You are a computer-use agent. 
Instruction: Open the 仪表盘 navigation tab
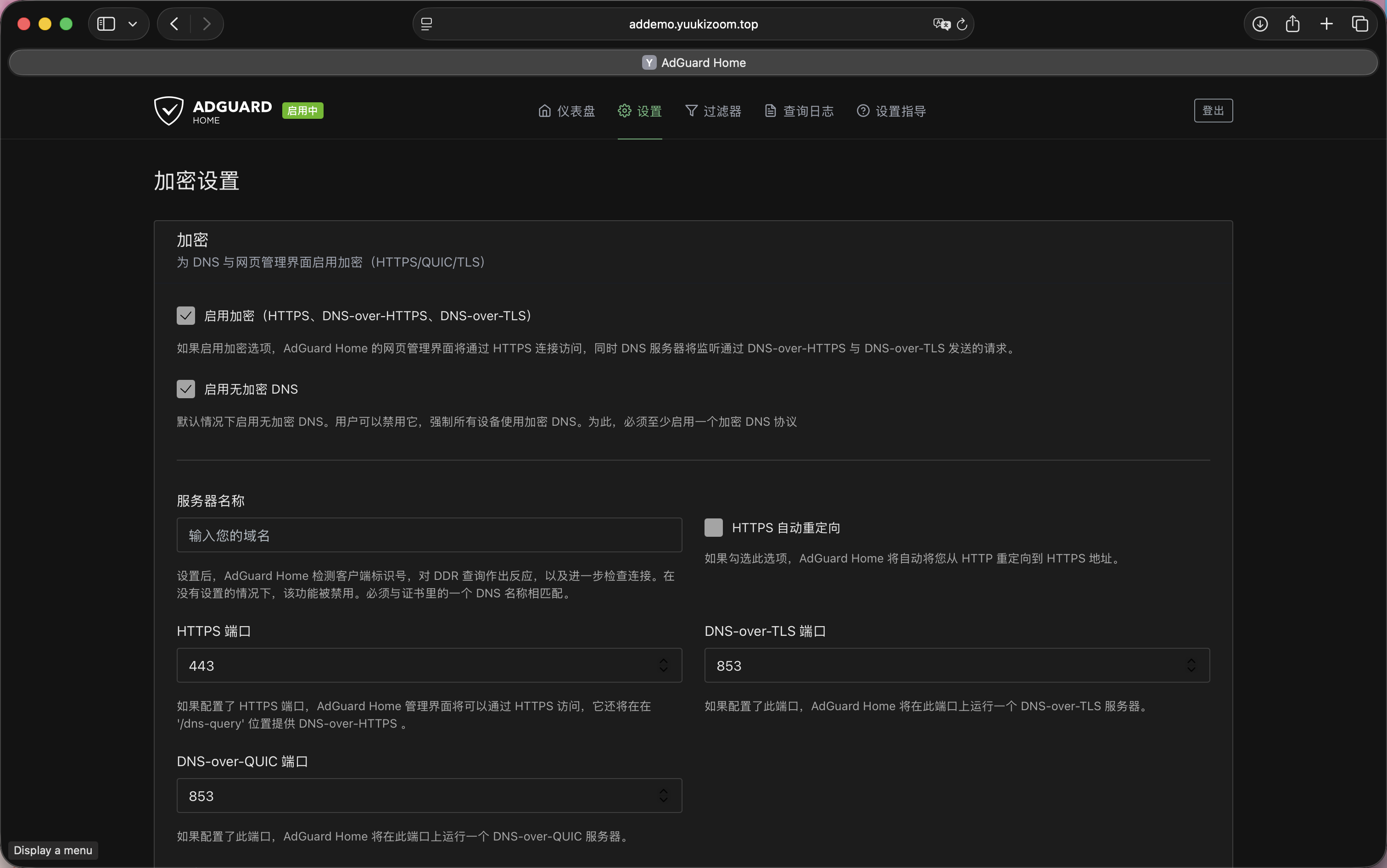point(566,111)
